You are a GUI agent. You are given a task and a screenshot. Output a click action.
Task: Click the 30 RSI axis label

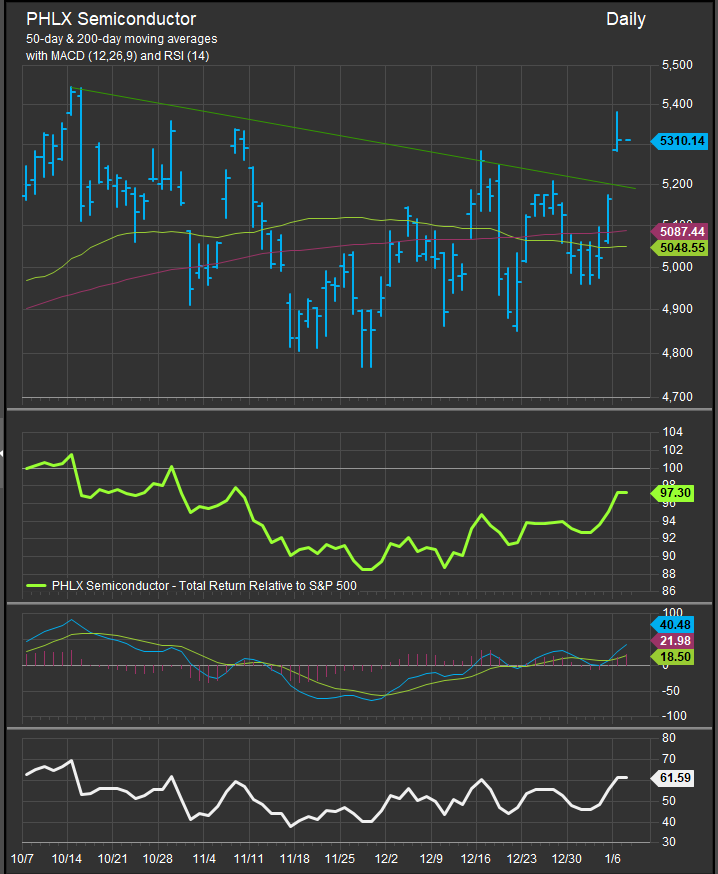coord(669,842)
